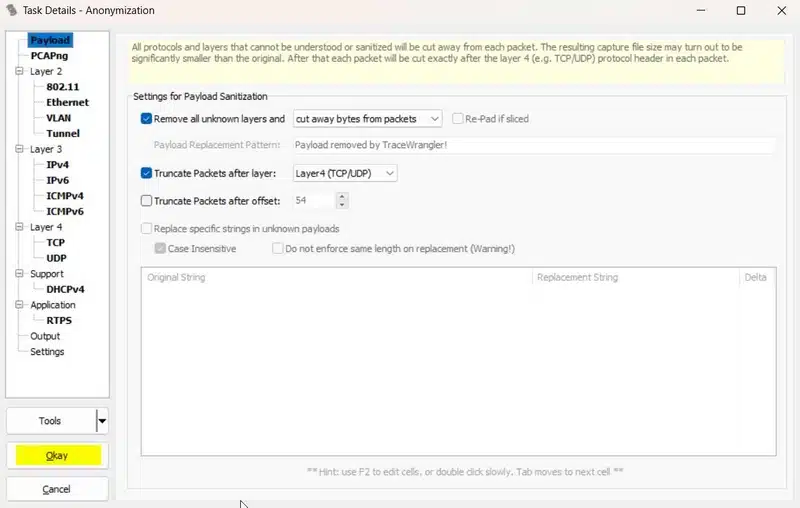The image size is (800, 508).
Task: Toggle Do not enforce same length checkbox
Action: tap(278, 248)
